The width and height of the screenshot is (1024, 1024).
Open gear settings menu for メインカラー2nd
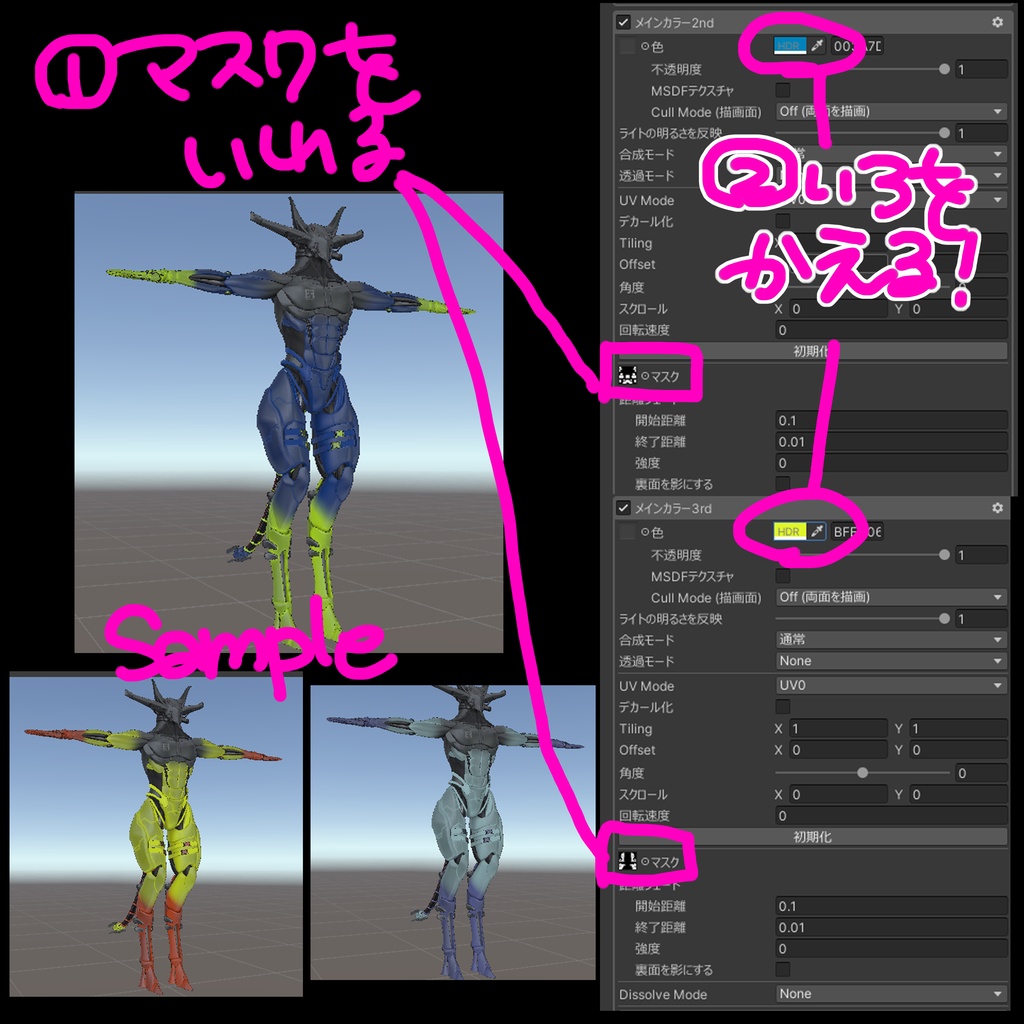pos(997,22)
